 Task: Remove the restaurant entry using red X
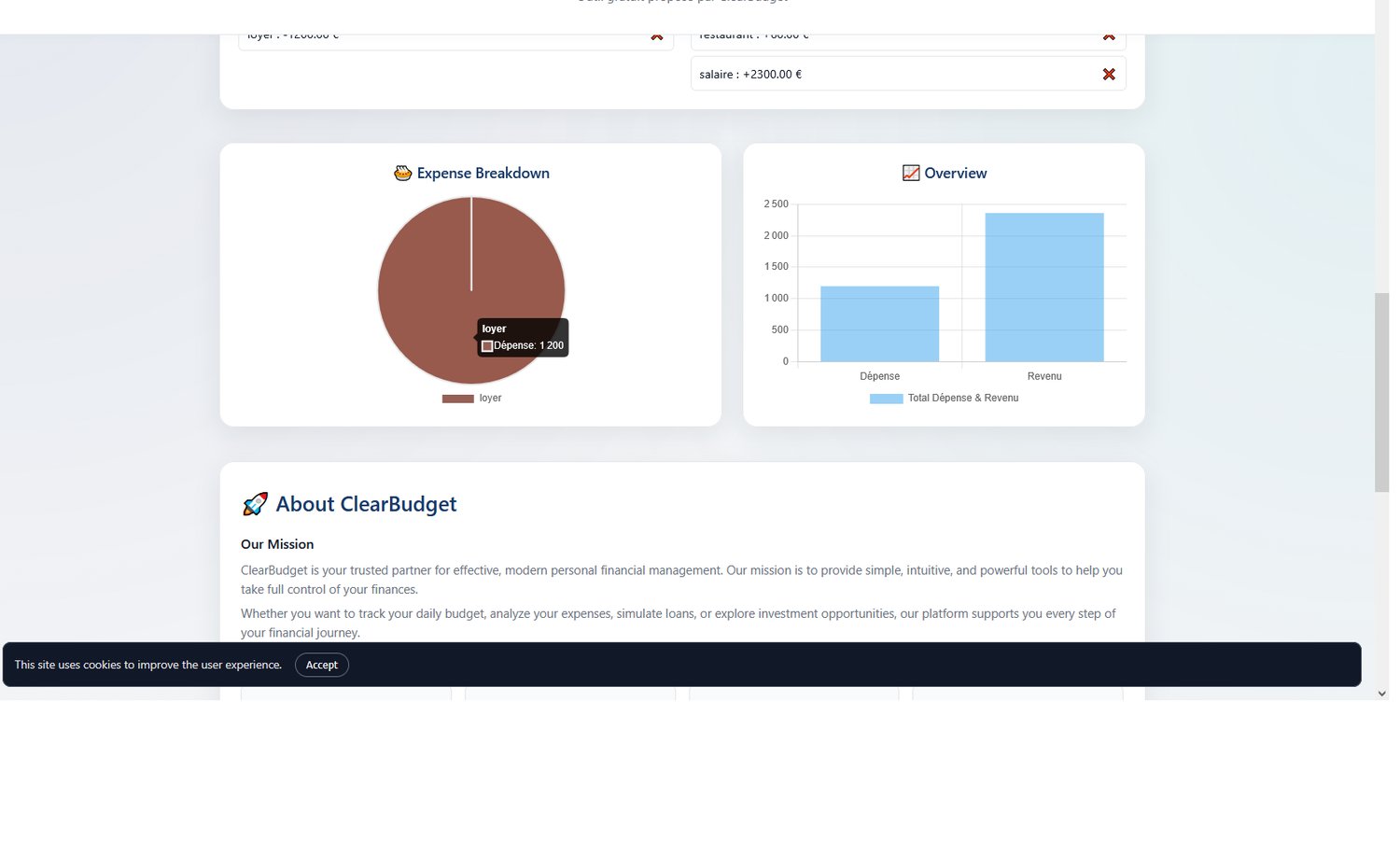click(1109, 37)
